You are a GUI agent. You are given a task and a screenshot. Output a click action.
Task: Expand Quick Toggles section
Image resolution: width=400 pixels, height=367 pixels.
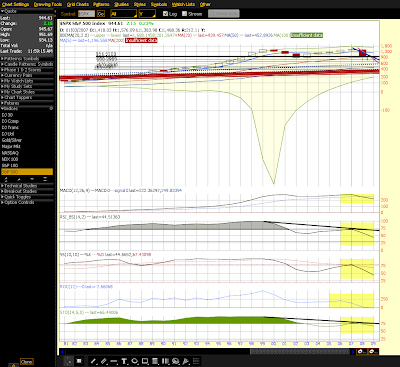tap(27, 197)
